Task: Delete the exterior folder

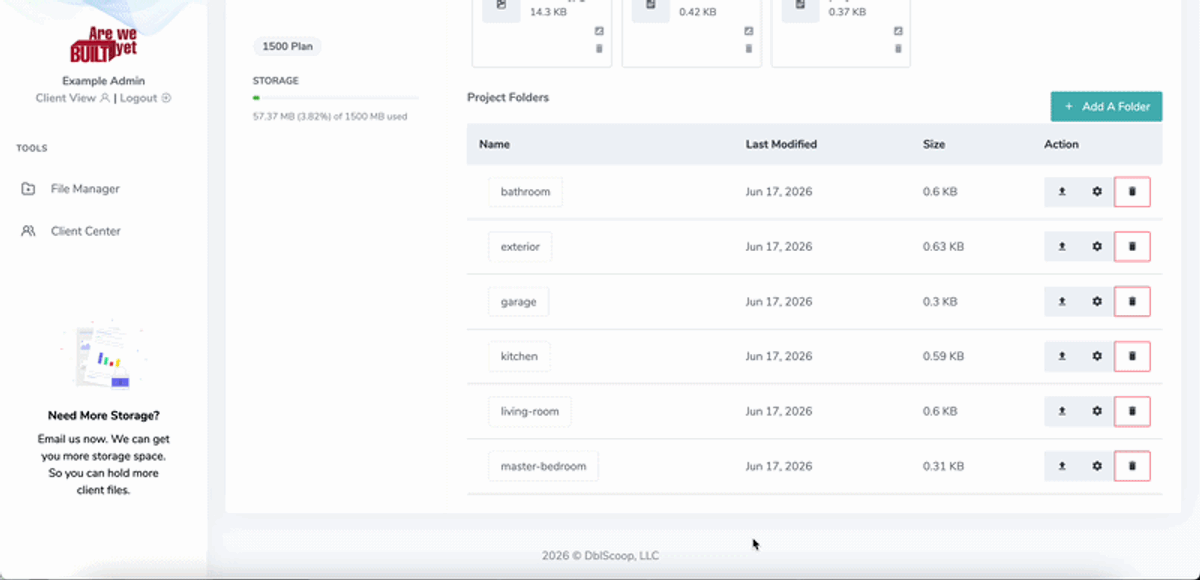Action: coord(1132,246)
